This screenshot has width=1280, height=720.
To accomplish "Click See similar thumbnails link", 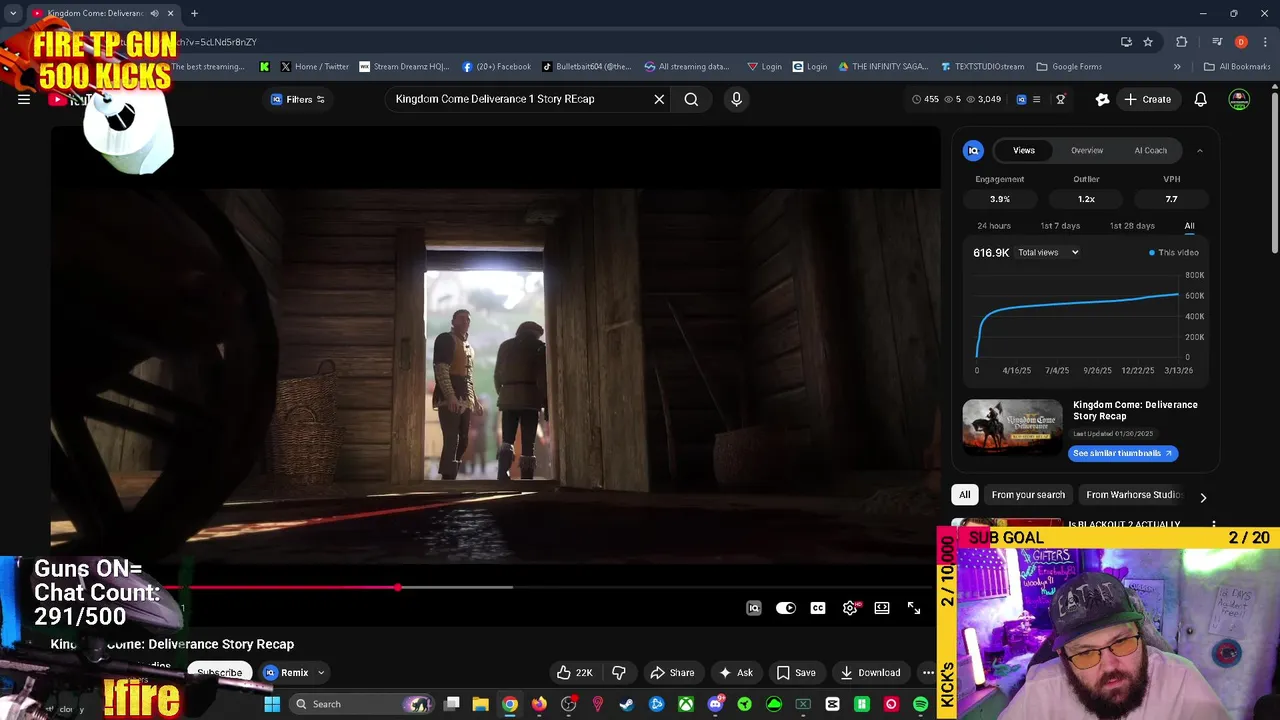I will click(x=1123, y=453).
